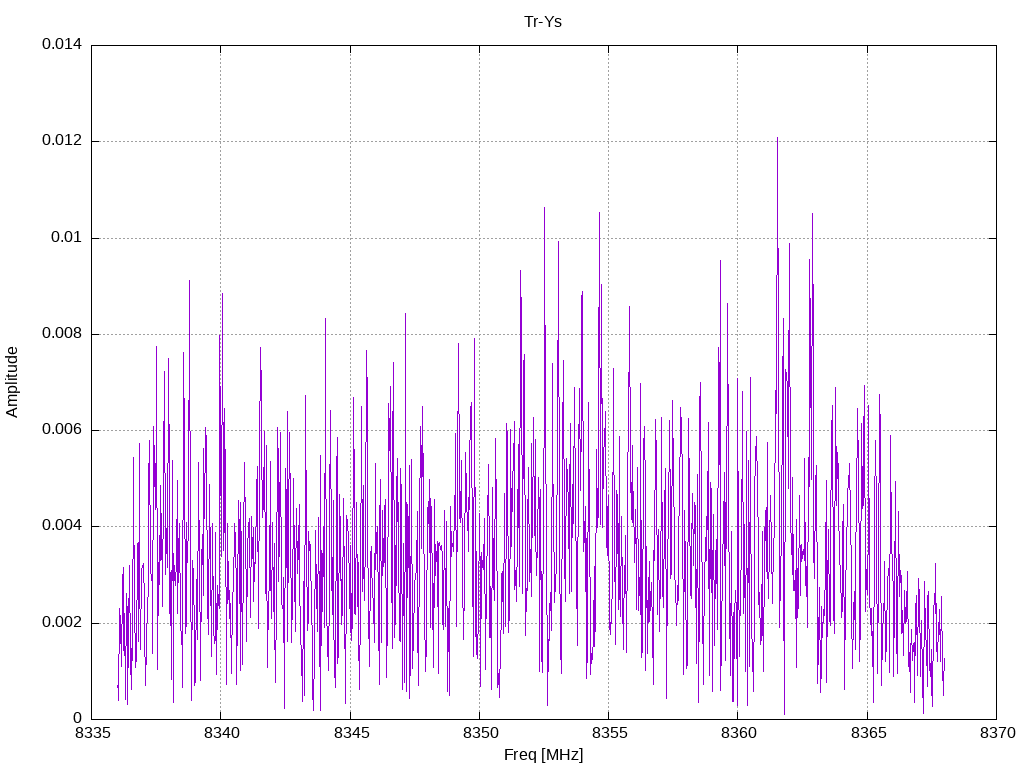Click the y-axis tick 0.006

[62, 430]
